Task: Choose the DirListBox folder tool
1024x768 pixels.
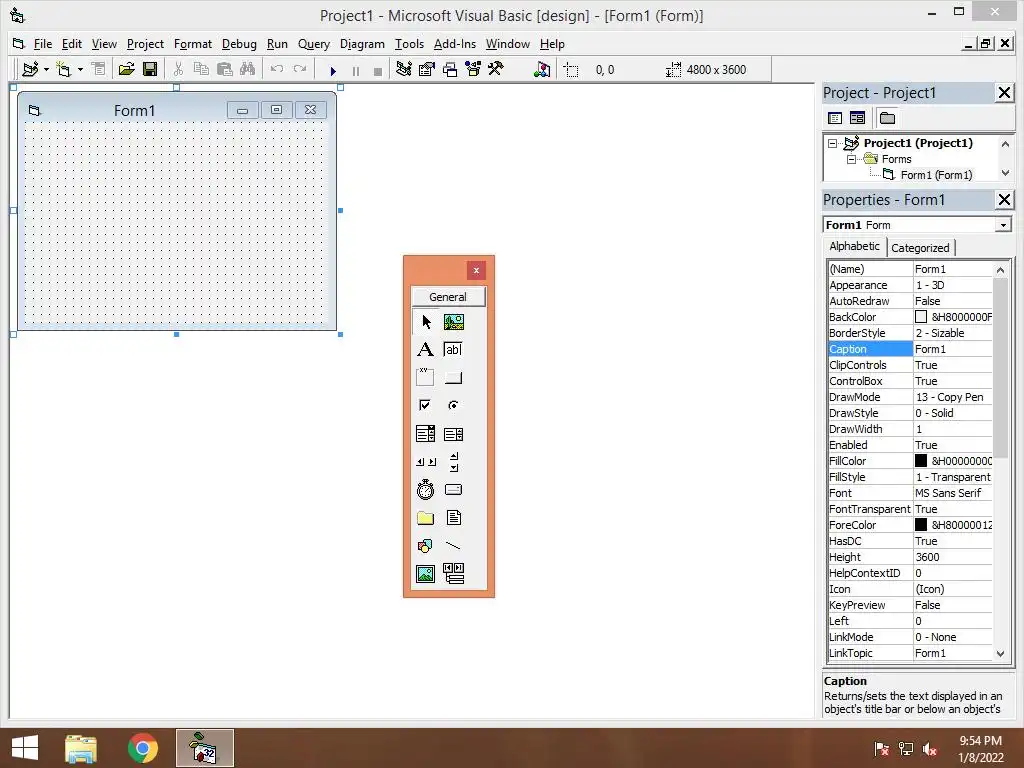Action: pyautogui.click(x=425, y=518)
